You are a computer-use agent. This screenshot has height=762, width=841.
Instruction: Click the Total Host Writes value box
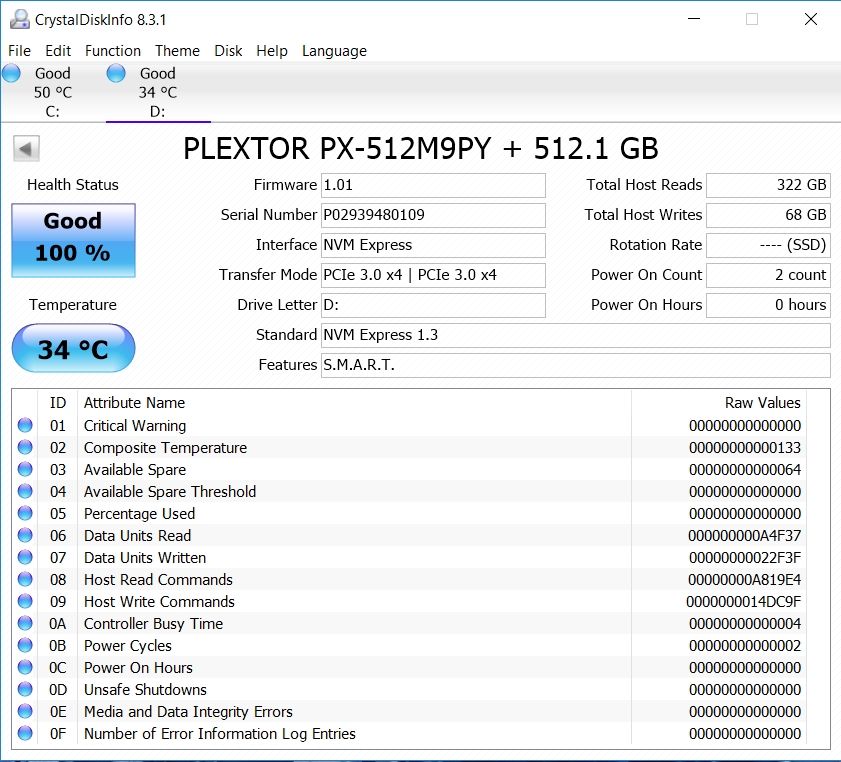click(768, 215)
